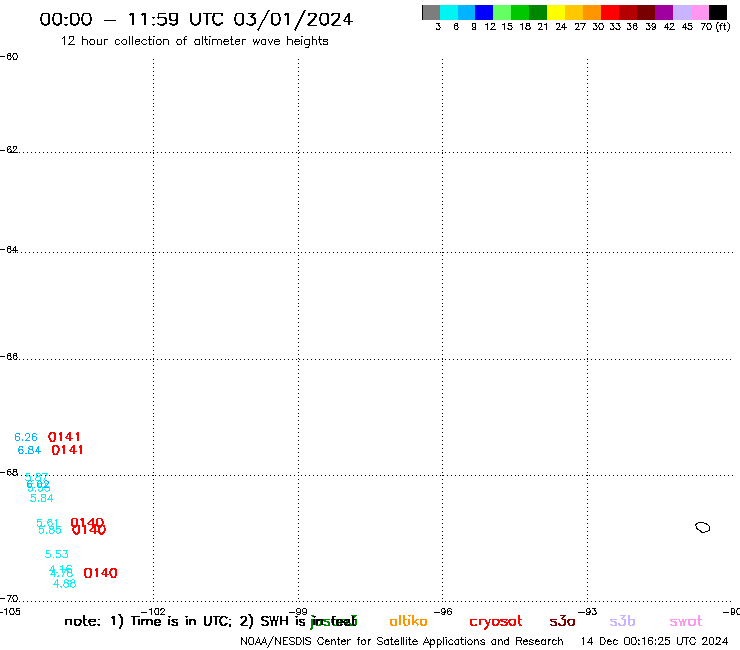
Task: Select the cyan swatch in the legend
Action: coord(449,12)
